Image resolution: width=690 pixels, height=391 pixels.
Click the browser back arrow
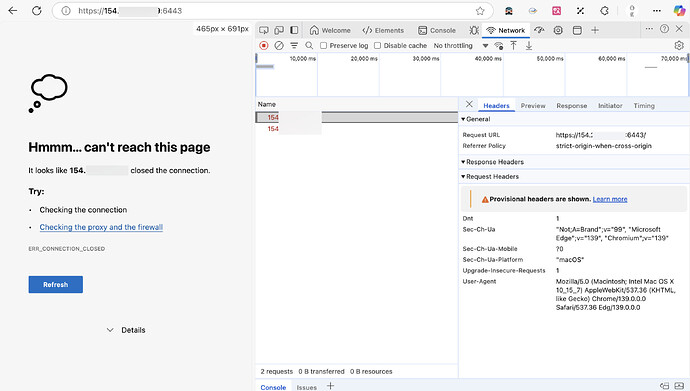[x=13, y=11]
